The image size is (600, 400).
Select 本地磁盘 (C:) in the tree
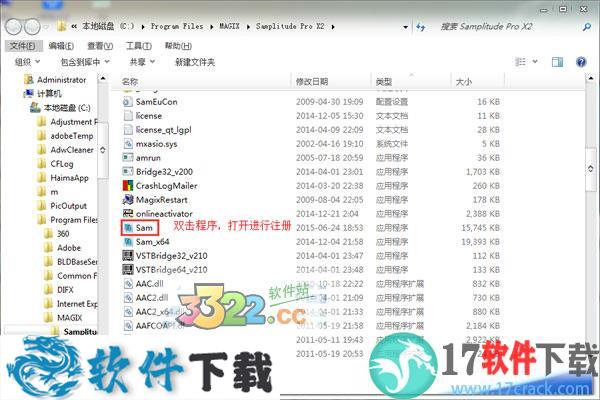pyautogui.click(x=67, y=108)
